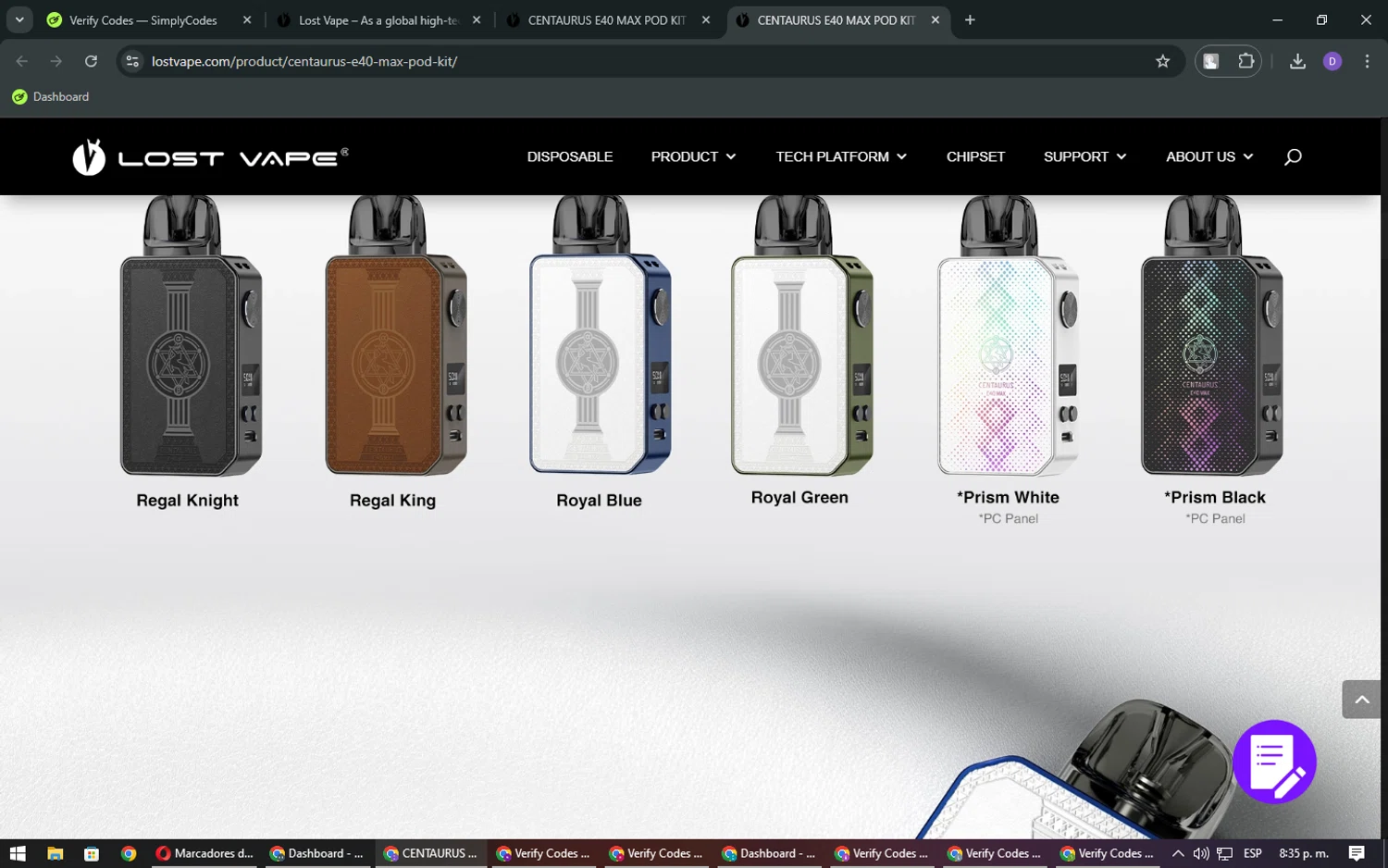Select the Regal King device image
Image resolution: width=1388 pixels, height=868 pixels.
pyautogui.click(x=395, y=336)
